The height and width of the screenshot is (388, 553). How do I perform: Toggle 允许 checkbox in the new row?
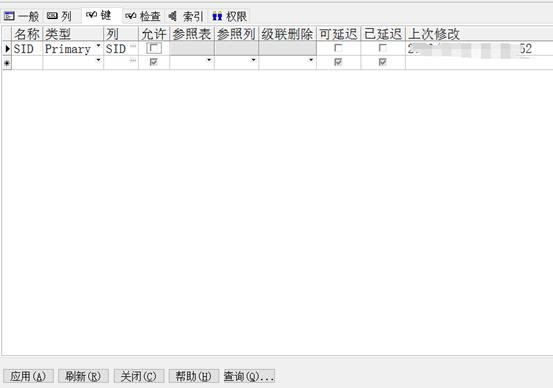(154, 62)
